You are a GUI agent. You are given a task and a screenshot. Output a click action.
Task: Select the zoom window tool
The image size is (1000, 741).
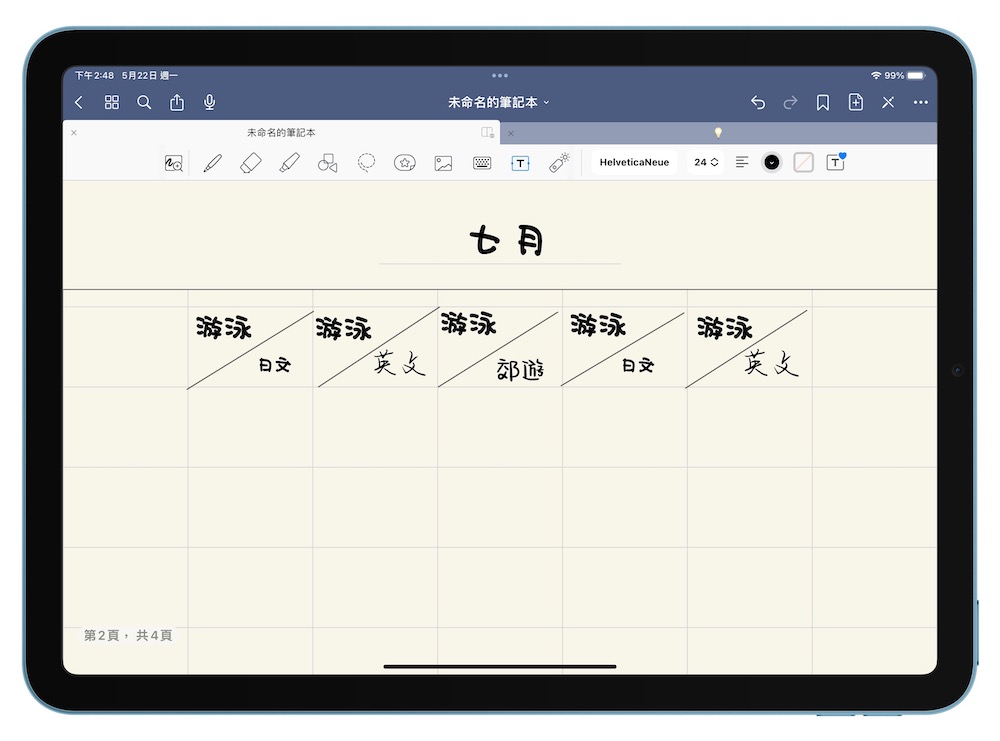coord(173,163)
